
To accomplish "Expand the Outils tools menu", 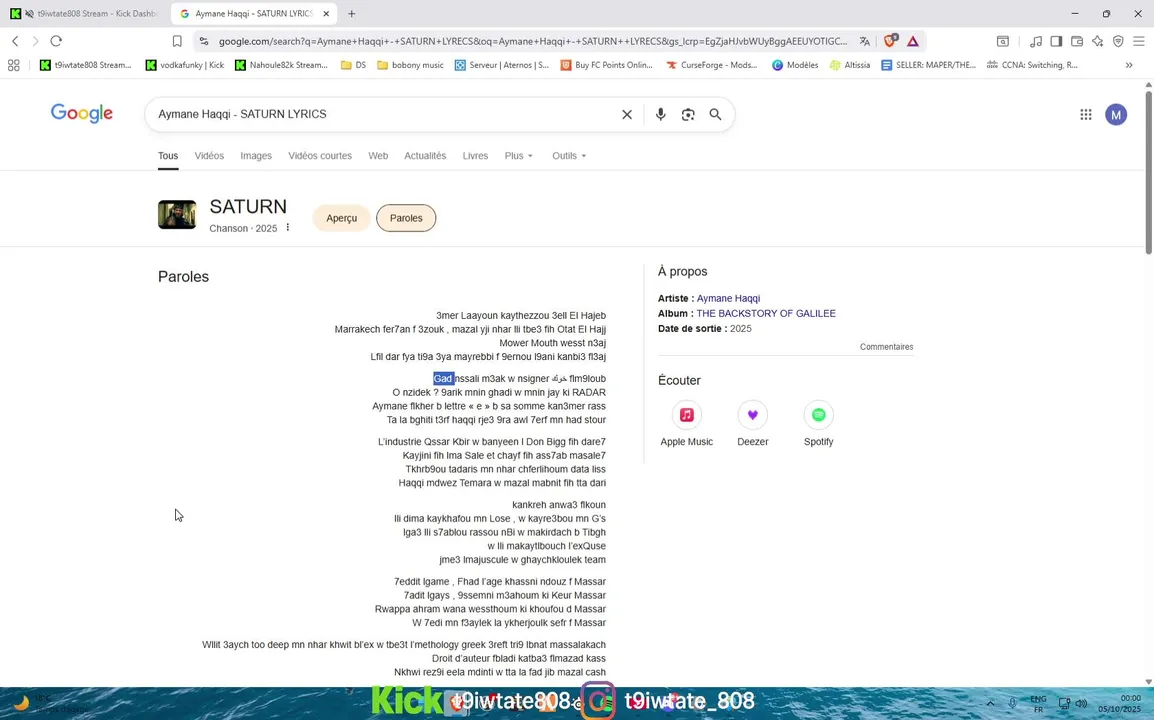I will click(569, 155).
